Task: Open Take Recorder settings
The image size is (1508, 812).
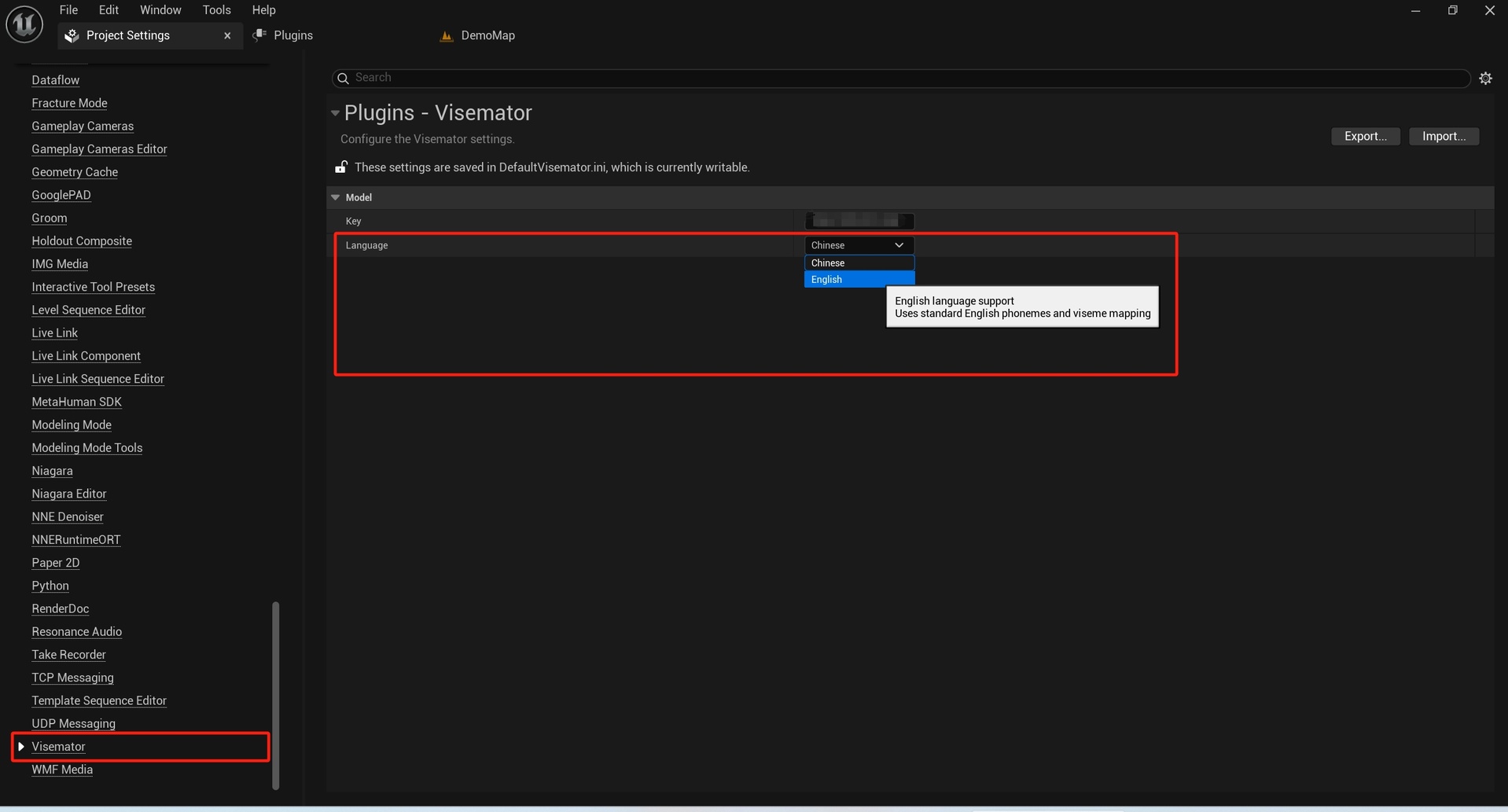Action: tap(69, 655)
